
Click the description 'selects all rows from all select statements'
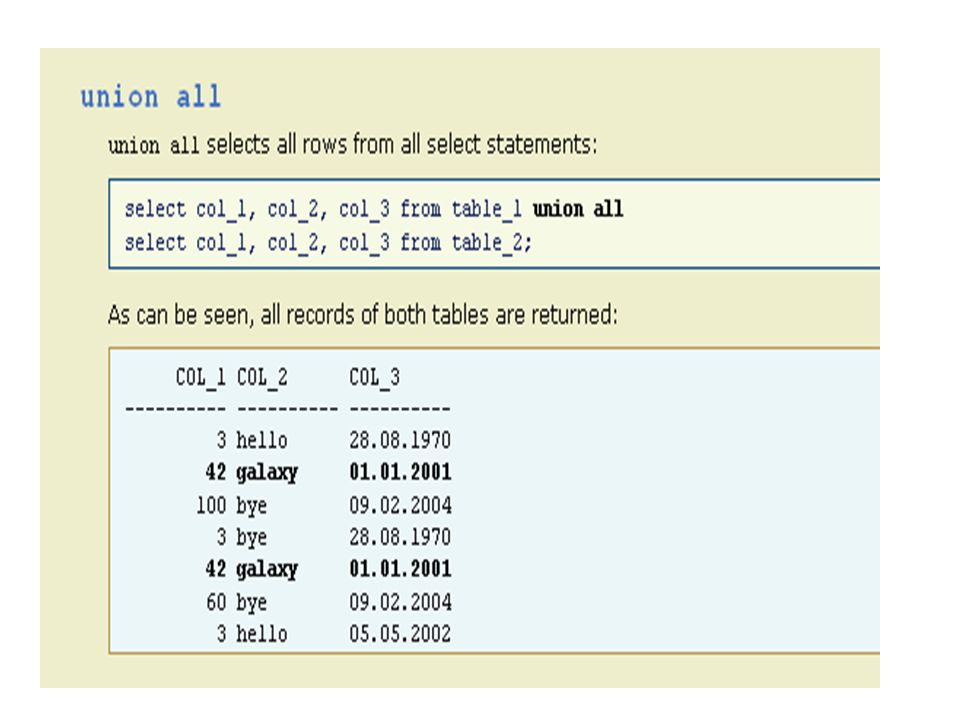pos(401,145)
